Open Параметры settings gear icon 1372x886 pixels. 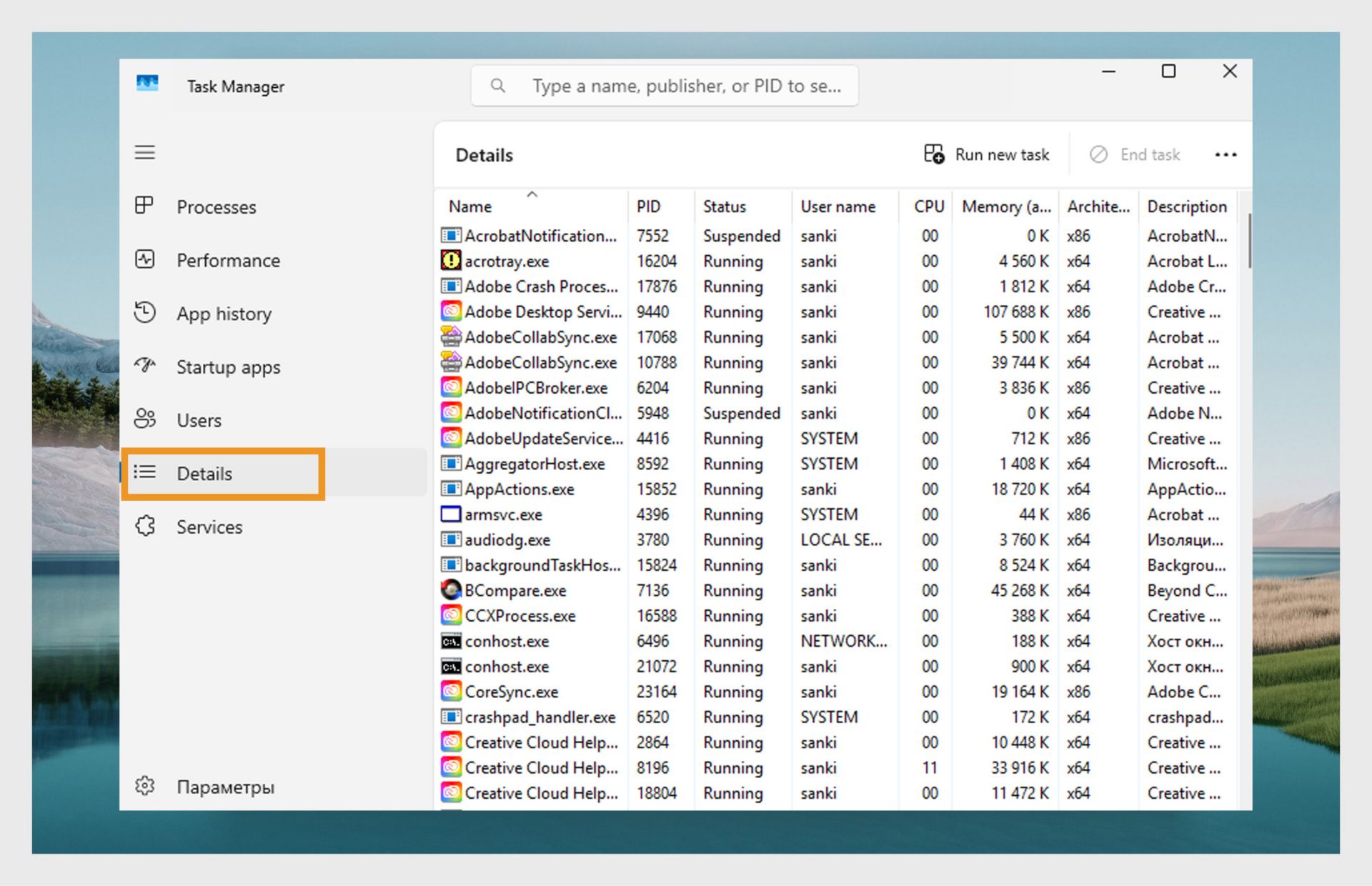point(145,786)
